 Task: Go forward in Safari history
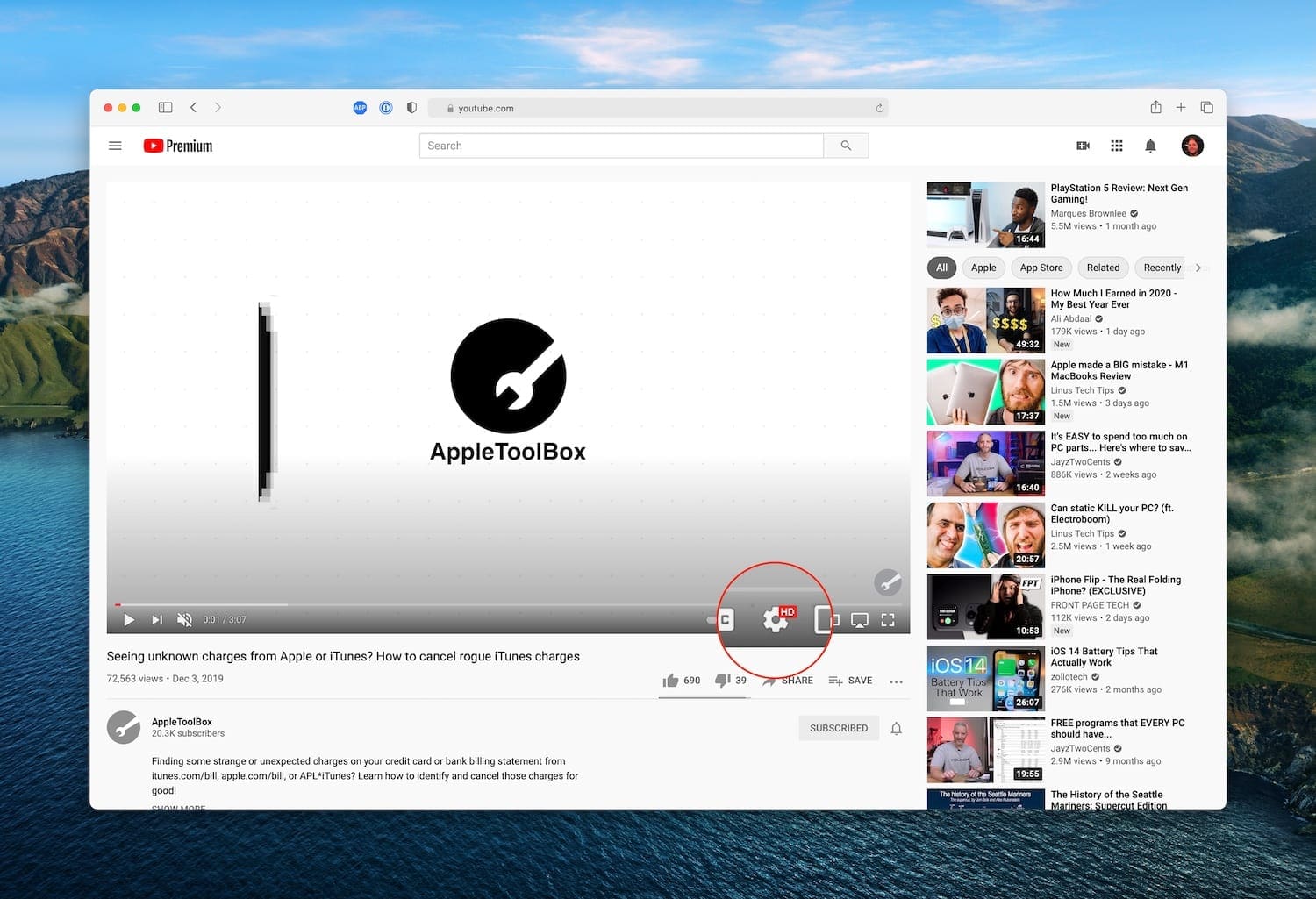point(218,107)
